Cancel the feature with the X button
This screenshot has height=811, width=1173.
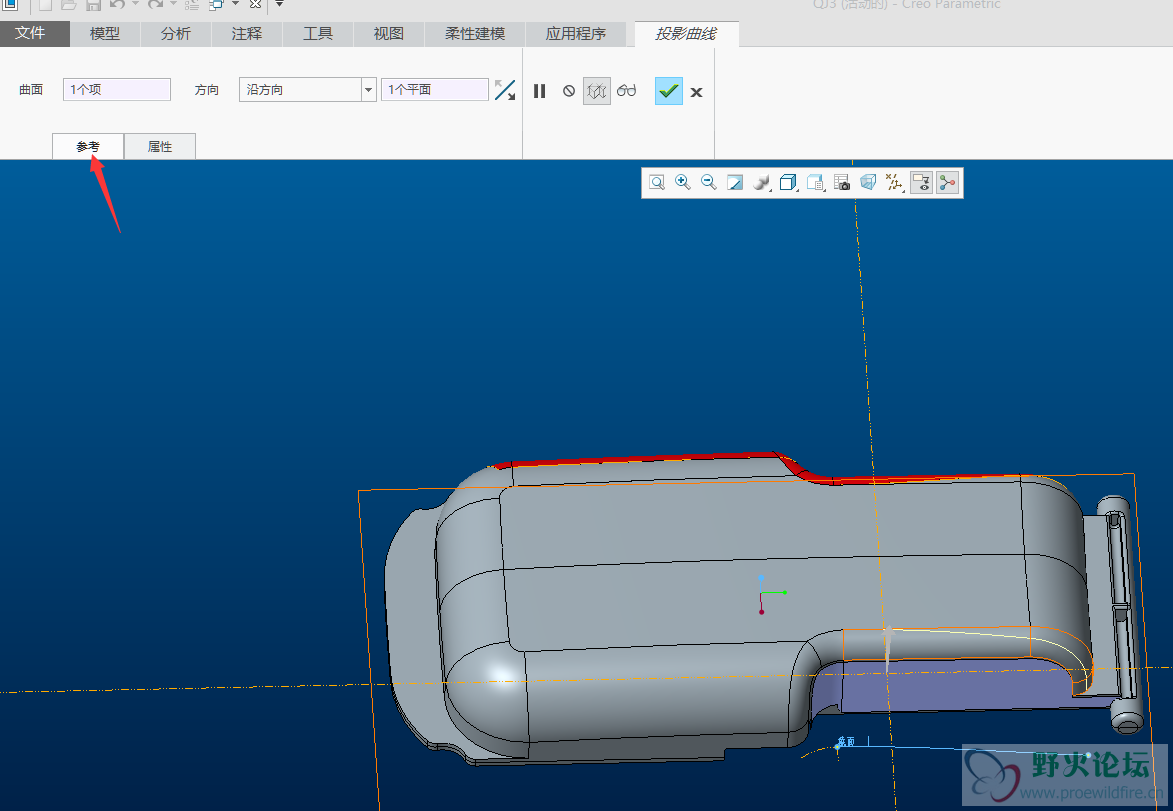(x=696, y=92)
